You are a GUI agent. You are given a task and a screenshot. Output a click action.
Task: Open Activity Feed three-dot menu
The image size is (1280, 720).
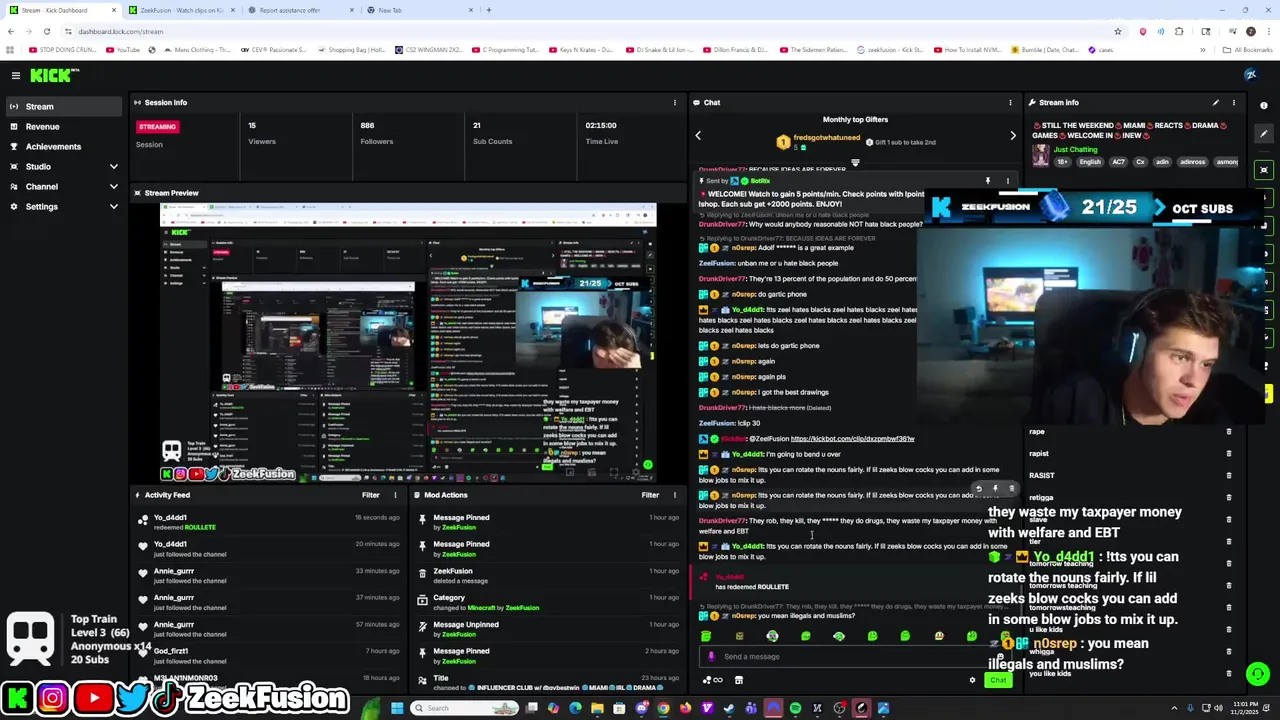(x=395, y=495)
